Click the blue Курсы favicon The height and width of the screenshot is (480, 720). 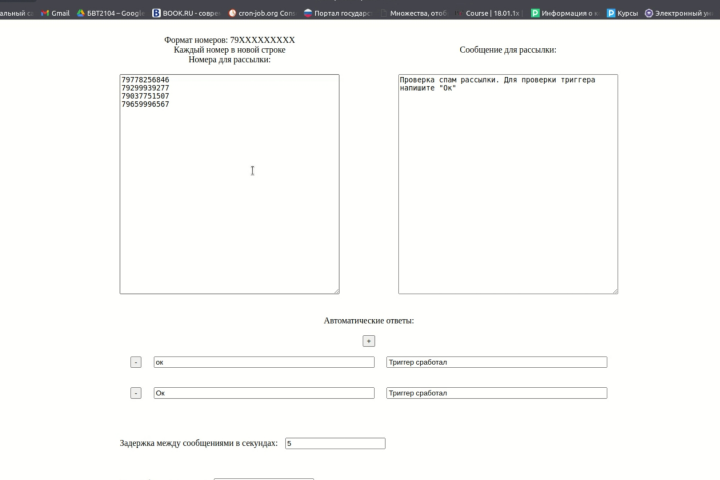[x=611, y=13]
